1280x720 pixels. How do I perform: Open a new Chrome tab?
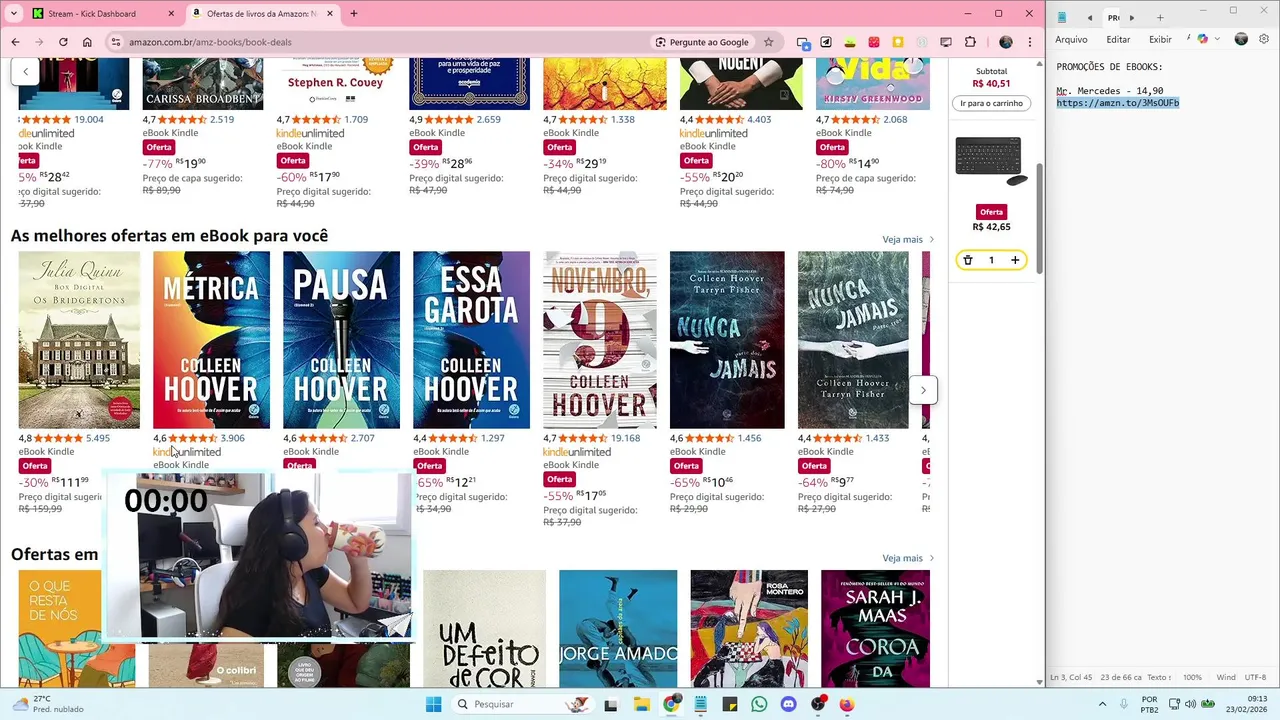pos(353,13)
